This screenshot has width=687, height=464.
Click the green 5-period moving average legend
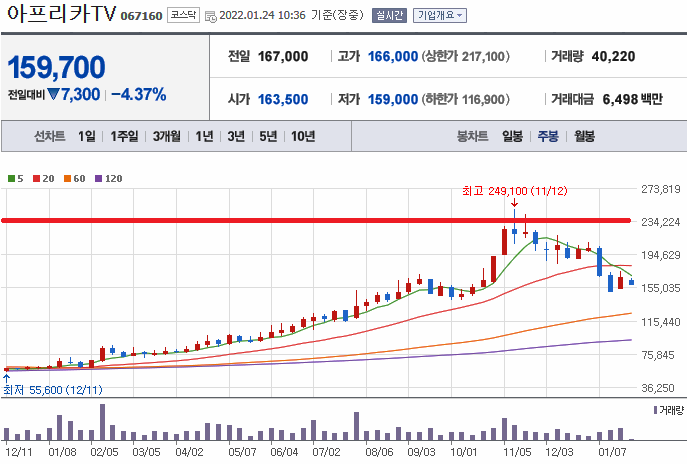tap(16, 178)
